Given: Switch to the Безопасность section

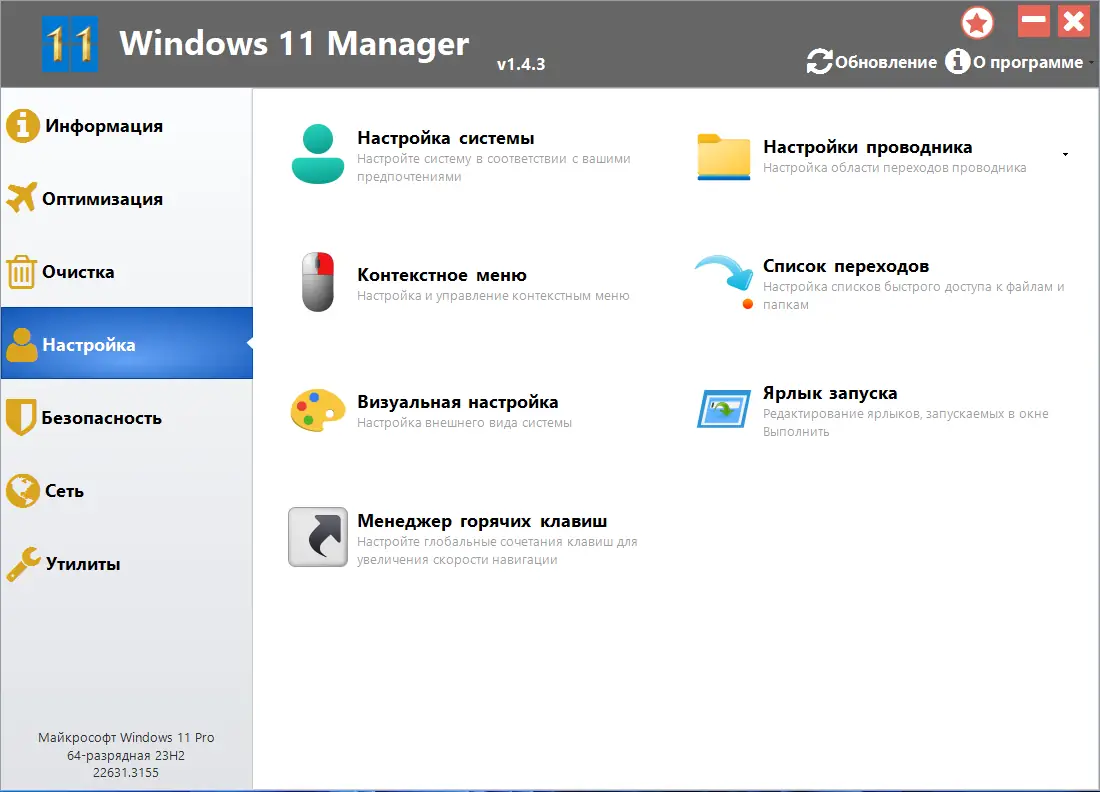Looking at the screenshot, I should point(127,418).
